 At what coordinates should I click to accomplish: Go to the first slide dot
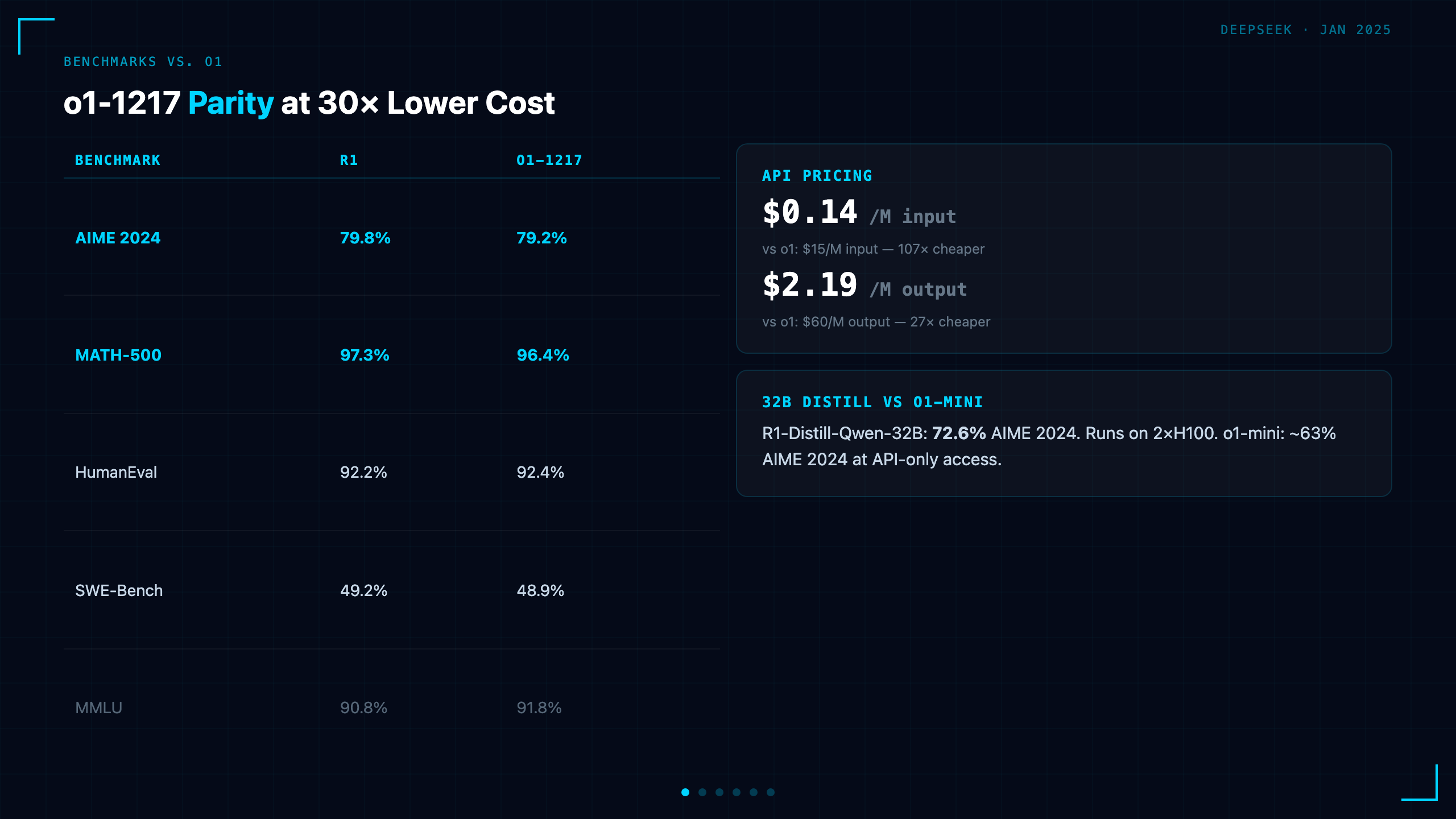pyautogui.click(x=685, y=792)
